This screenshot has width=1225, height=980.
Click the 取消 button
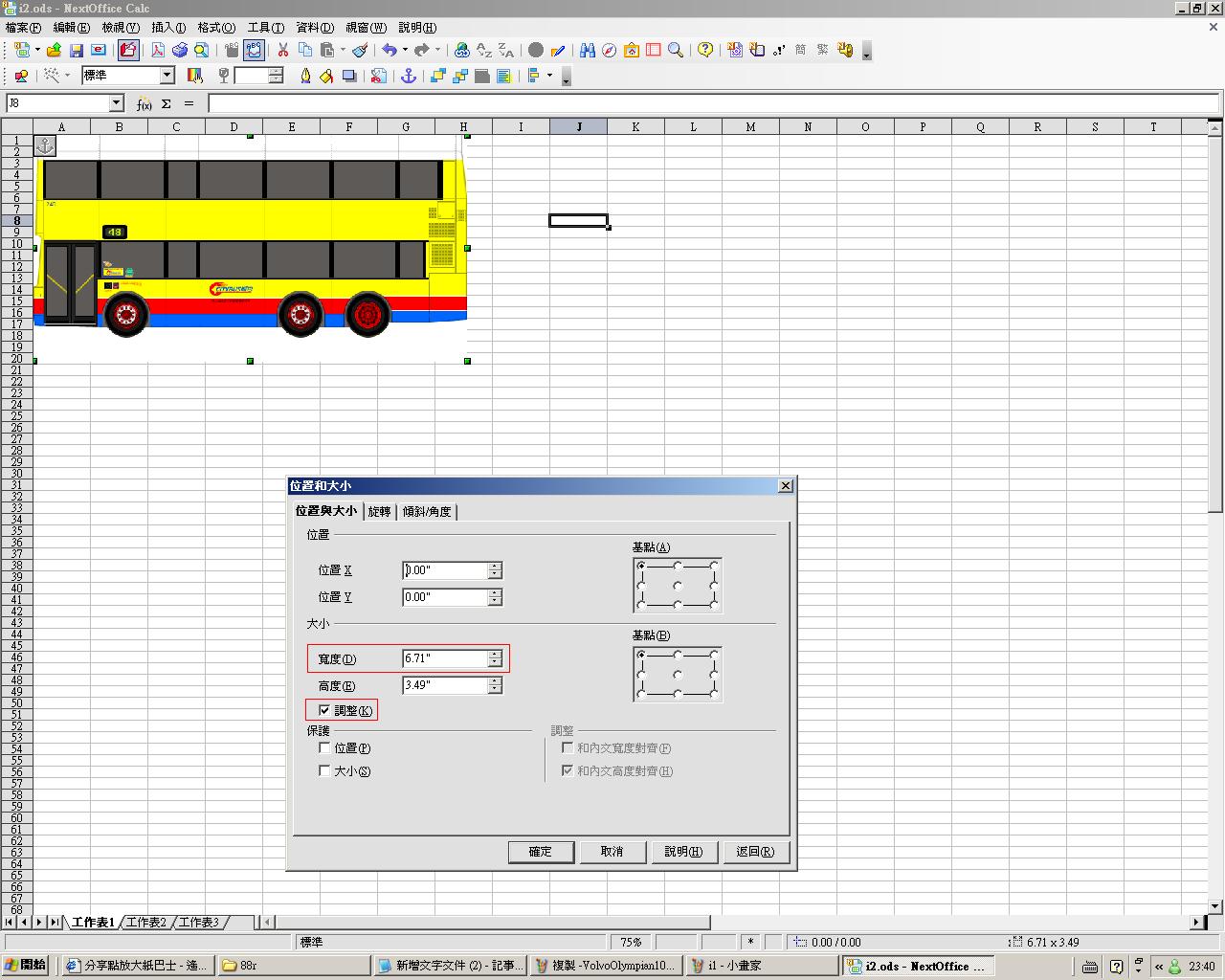(612, 852)
